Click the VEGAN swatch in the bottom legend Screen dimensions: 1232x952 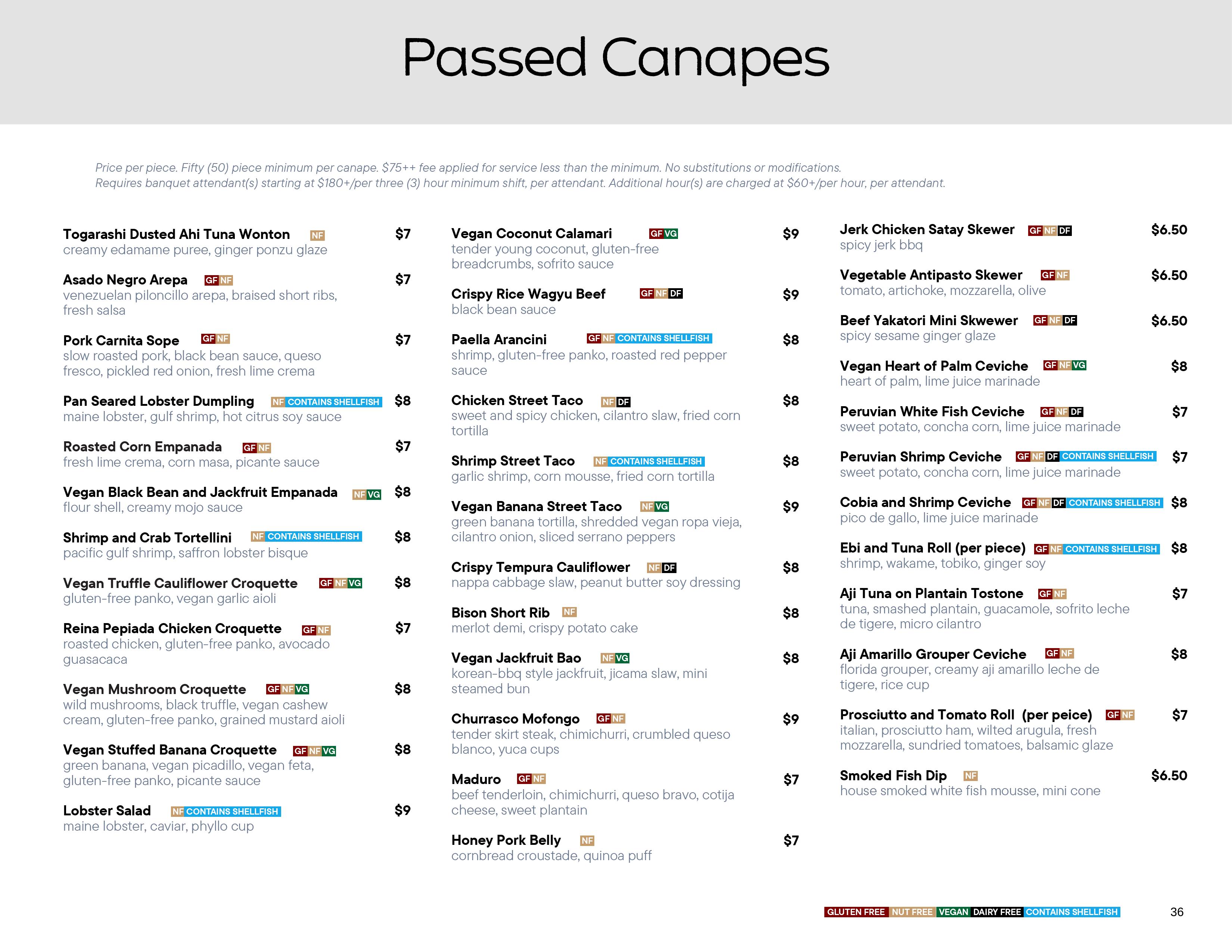pyautogui.click(x=953, y=912)
